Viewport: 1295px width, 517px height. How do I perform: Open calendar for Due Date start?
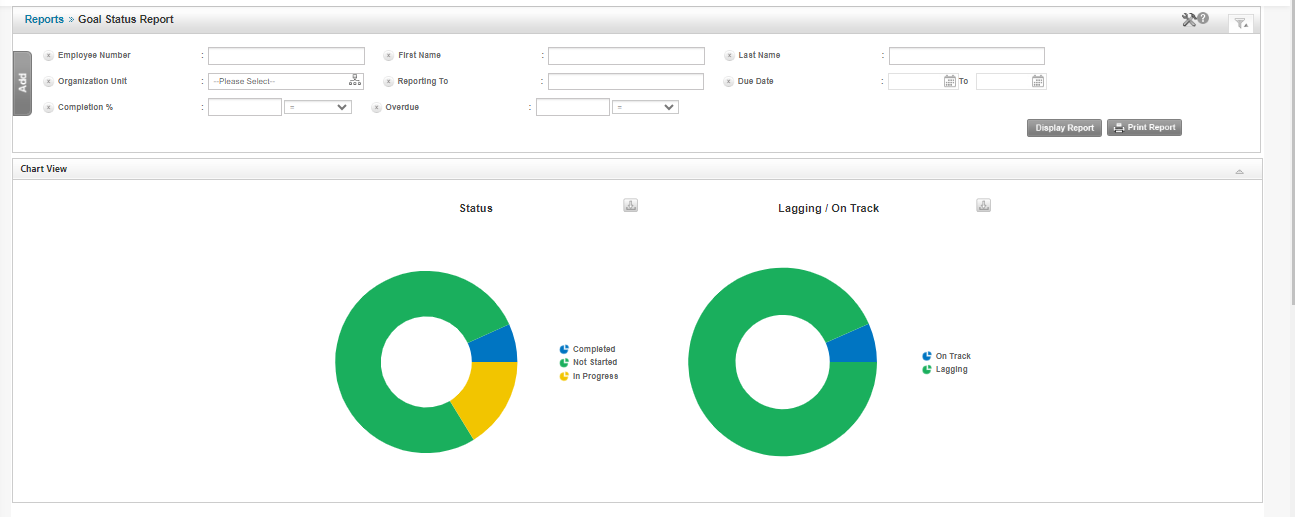click(x=950, y=82)
